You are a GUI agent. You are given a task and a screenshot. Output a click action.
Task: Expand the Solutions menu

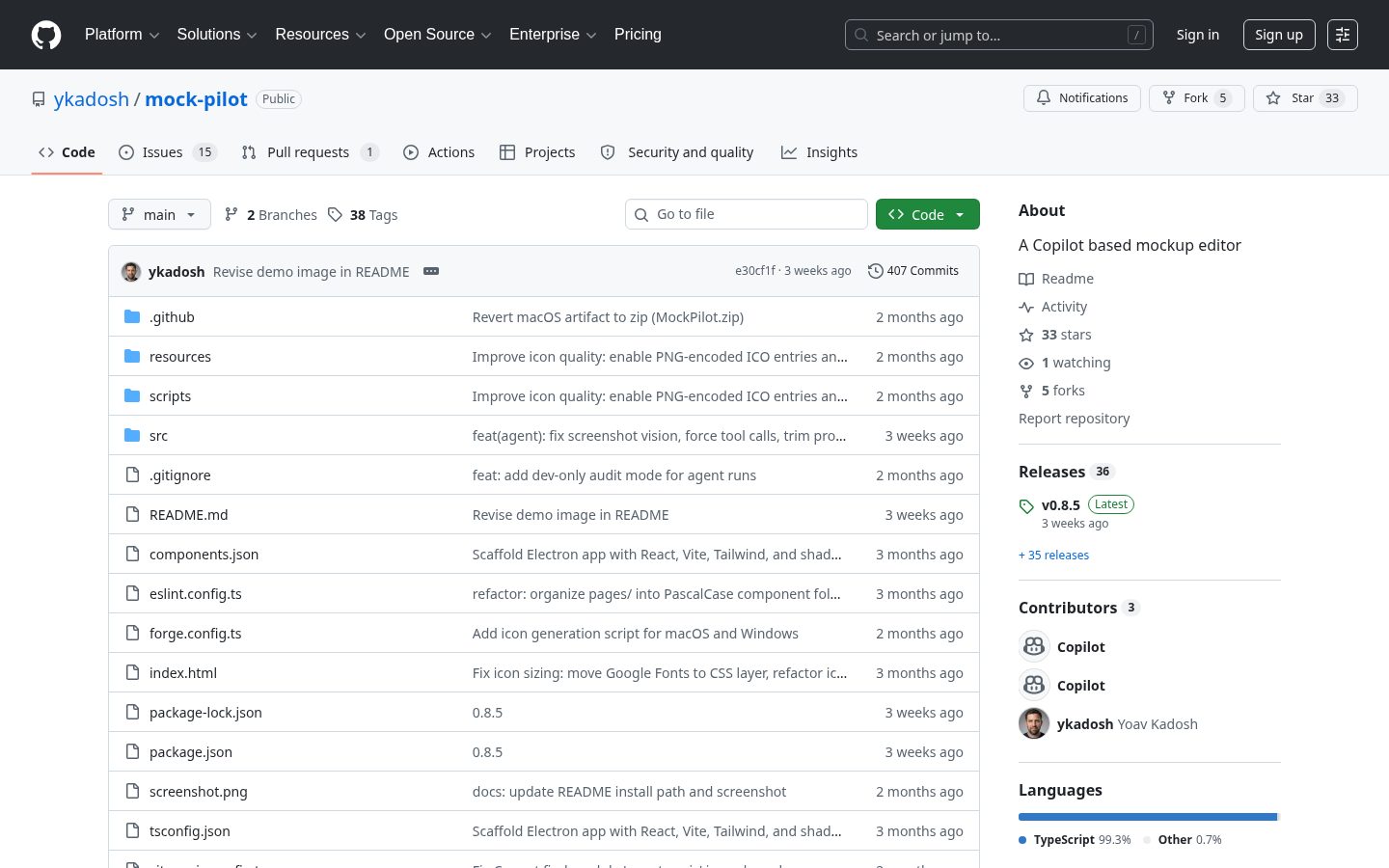click(217, 35)
